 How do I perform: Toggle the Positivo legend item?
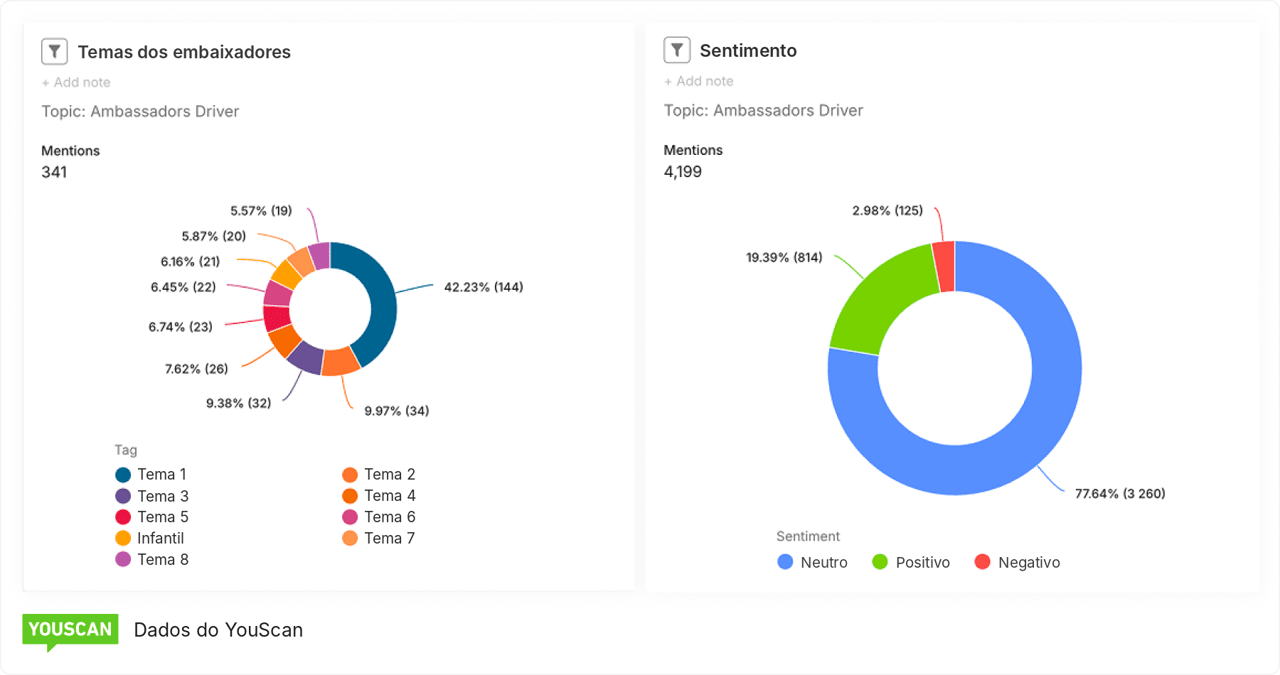click(x=911, y=562)
